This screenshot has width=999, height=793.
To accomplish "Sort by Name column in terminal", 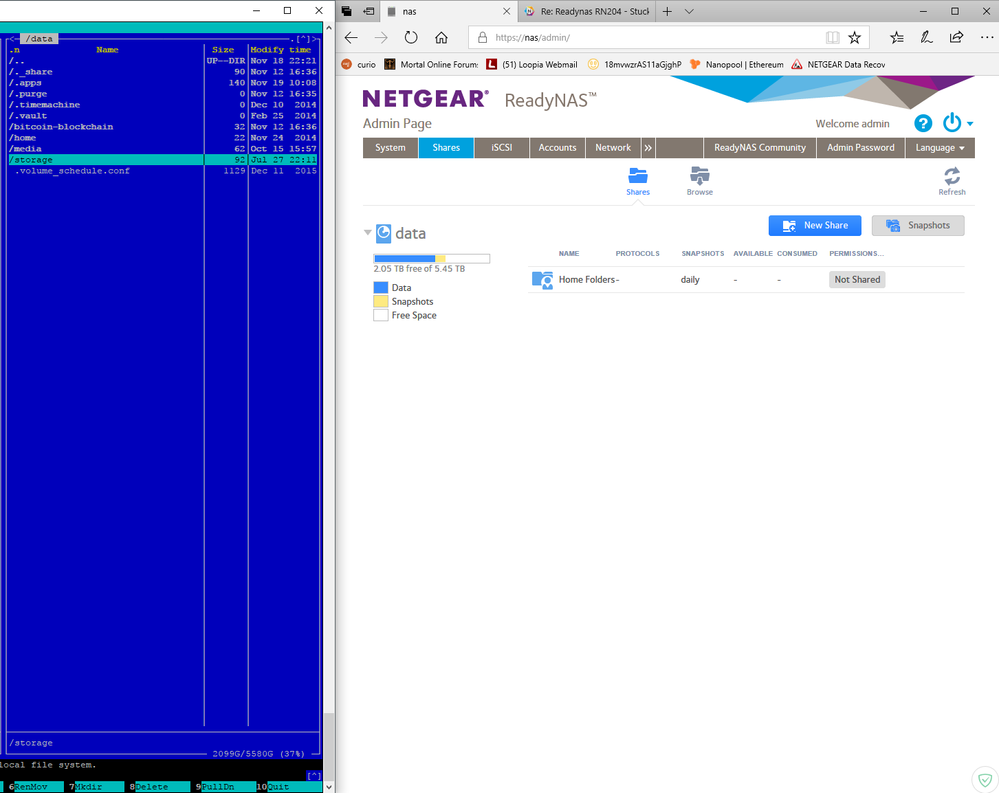I will tap(107, 50).
